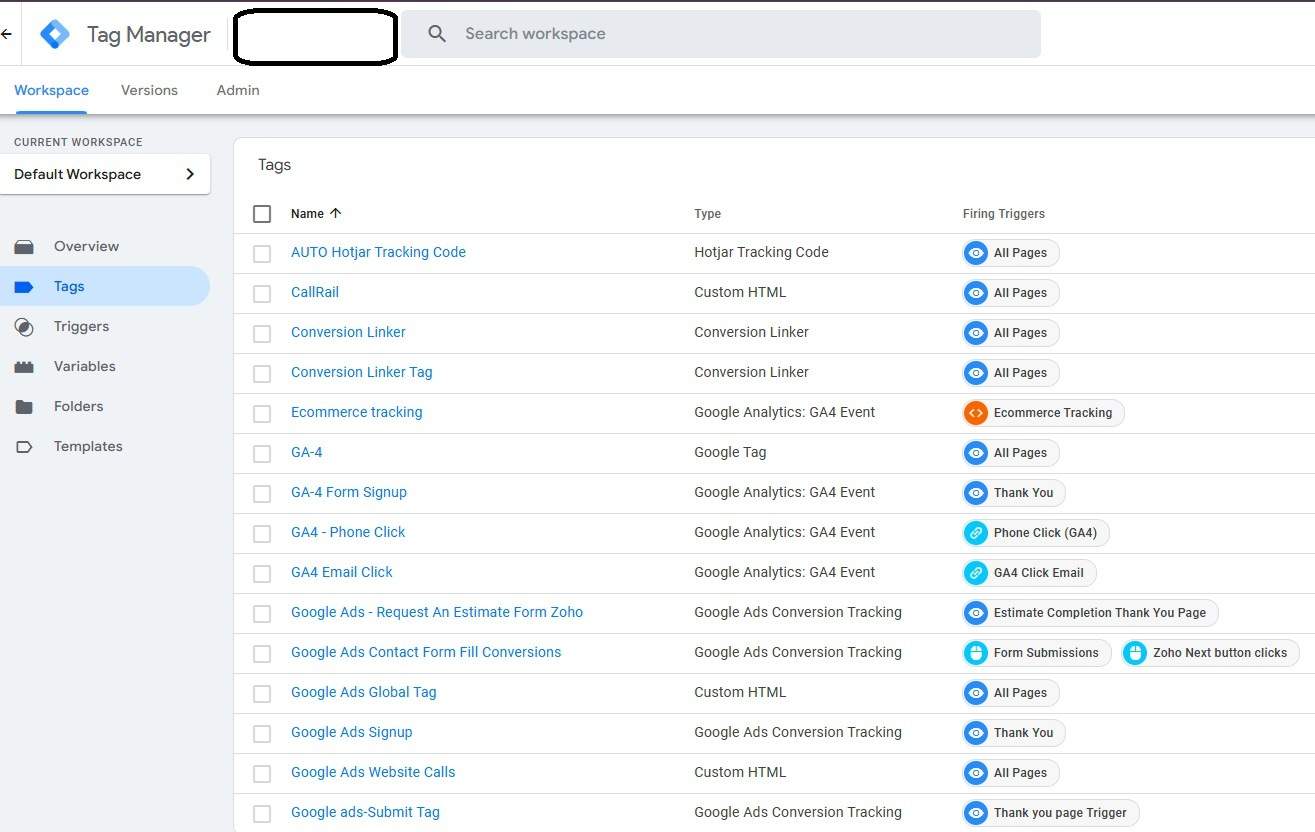This screenshot has height=832, width=1315.
Task: Click the Tags sidebar icon
Action: point(24,287)
